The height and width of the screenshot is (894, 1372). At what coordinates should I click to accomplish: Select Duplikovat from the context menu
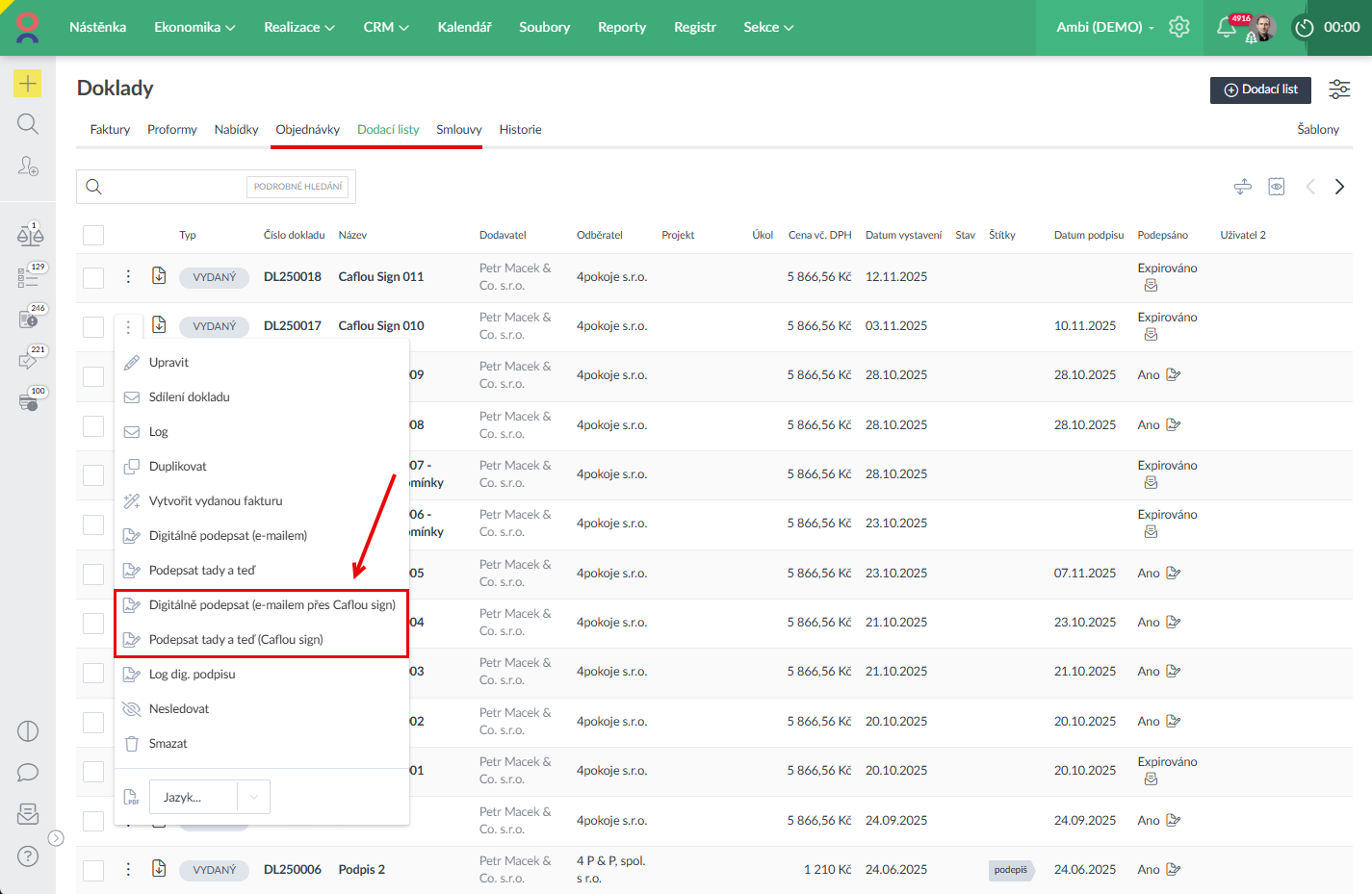click(177, 466)
